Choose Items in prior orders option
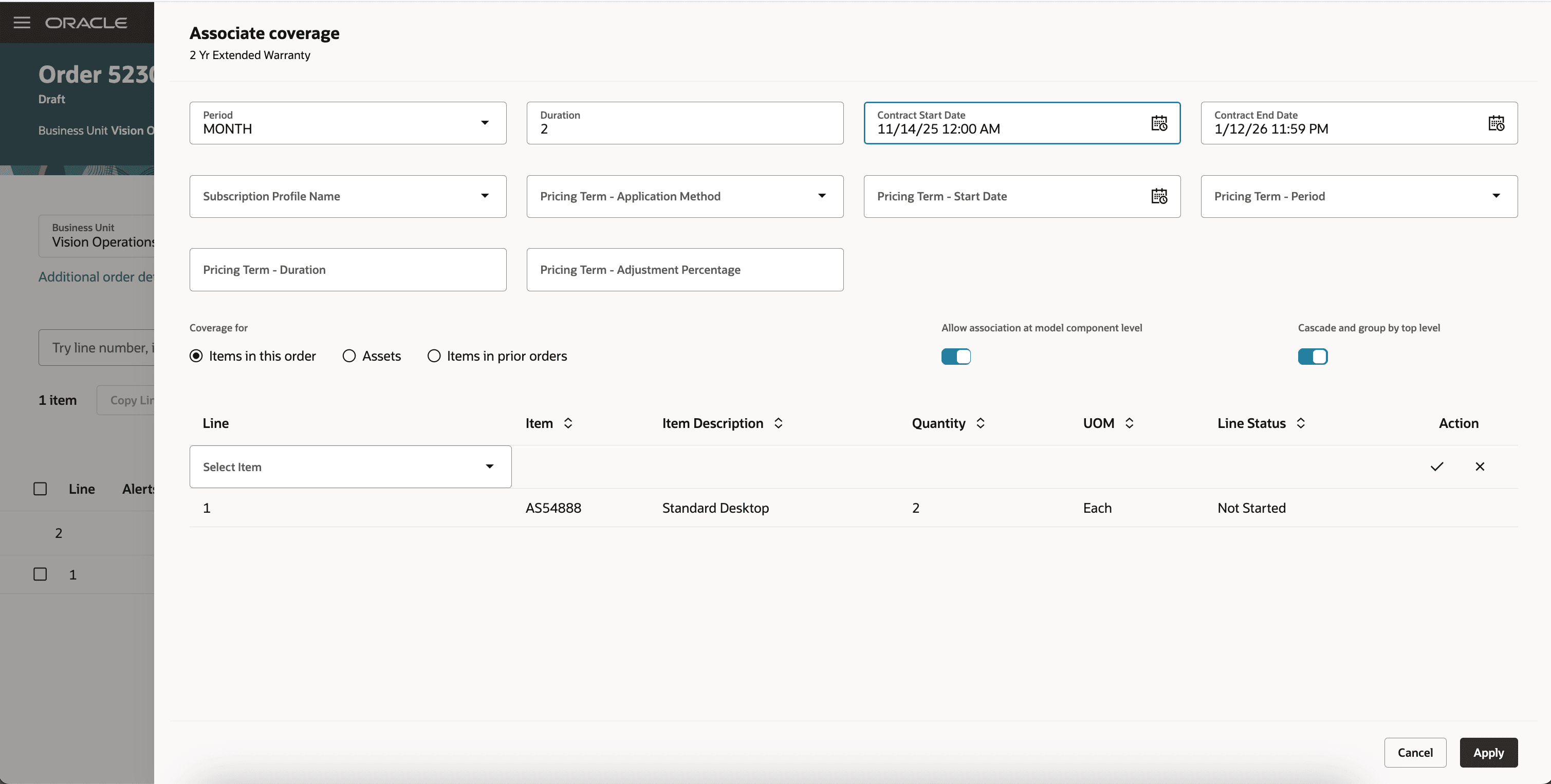Image resolution: width=1551 pixels, height=784 pixels. 434,356
